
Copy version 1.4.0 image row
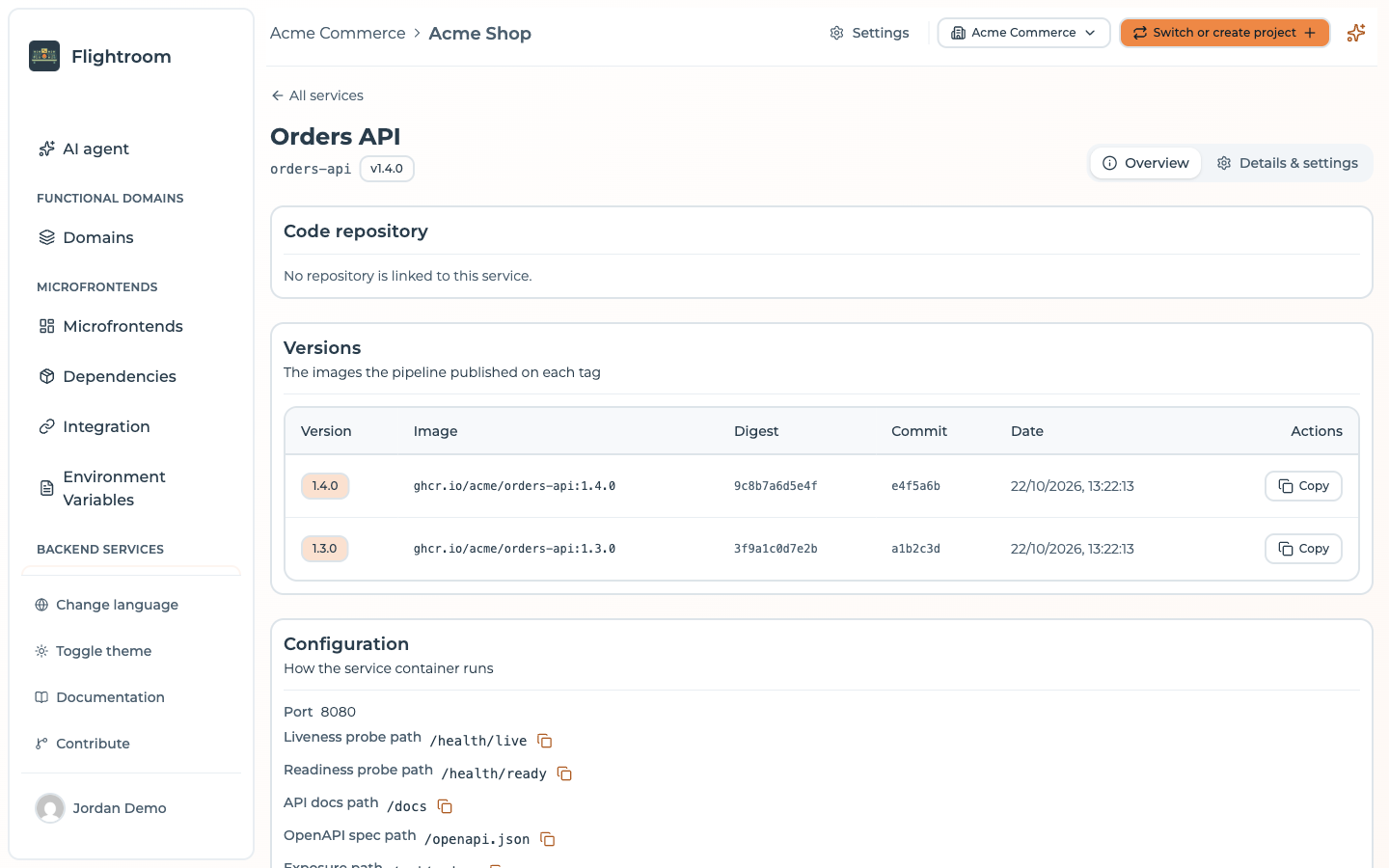tap(1303, 486)
